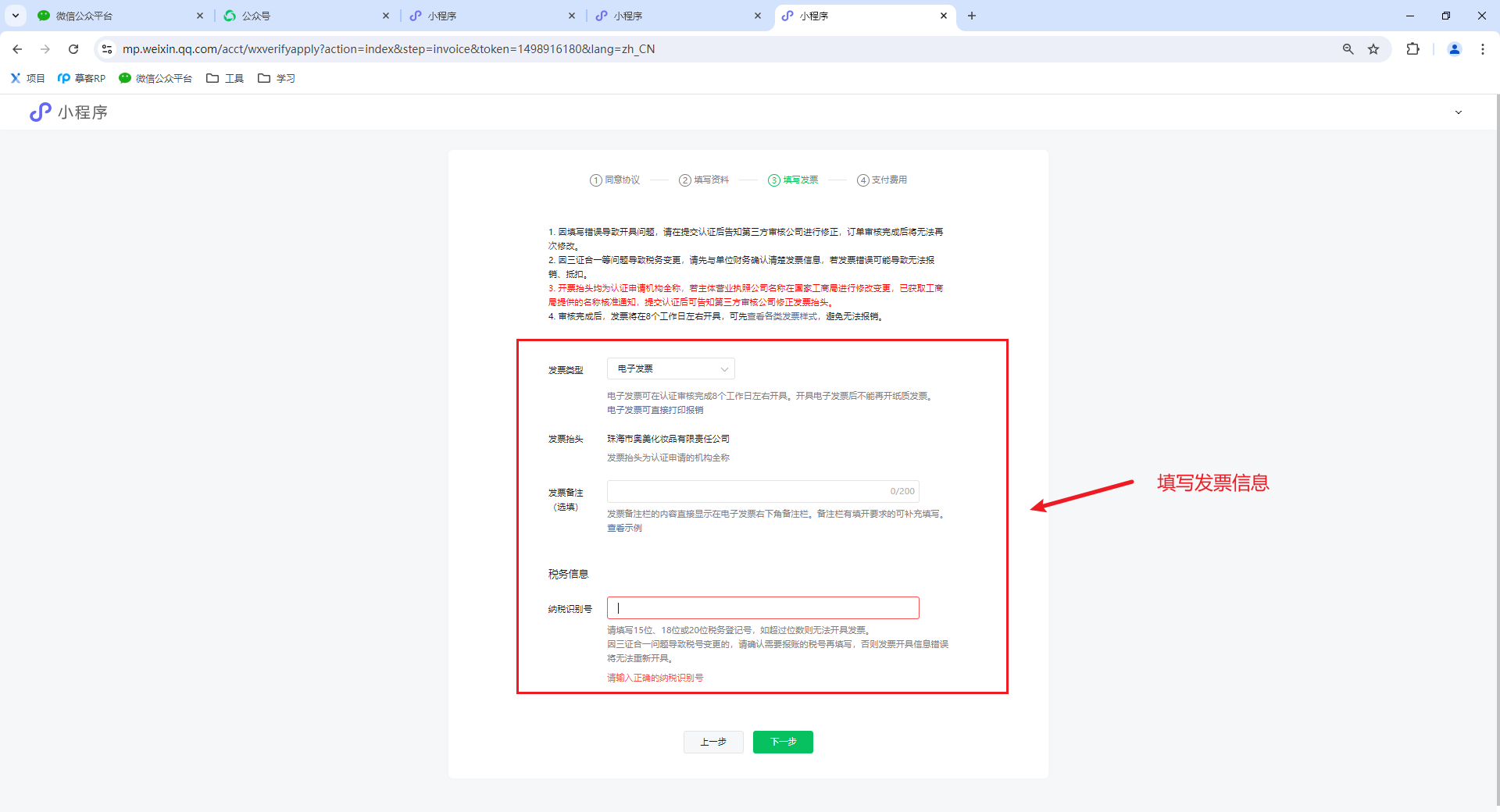Open a new browser tab
The width and height of the screenshot is (1500, 812).
click(x=972, y=16)
